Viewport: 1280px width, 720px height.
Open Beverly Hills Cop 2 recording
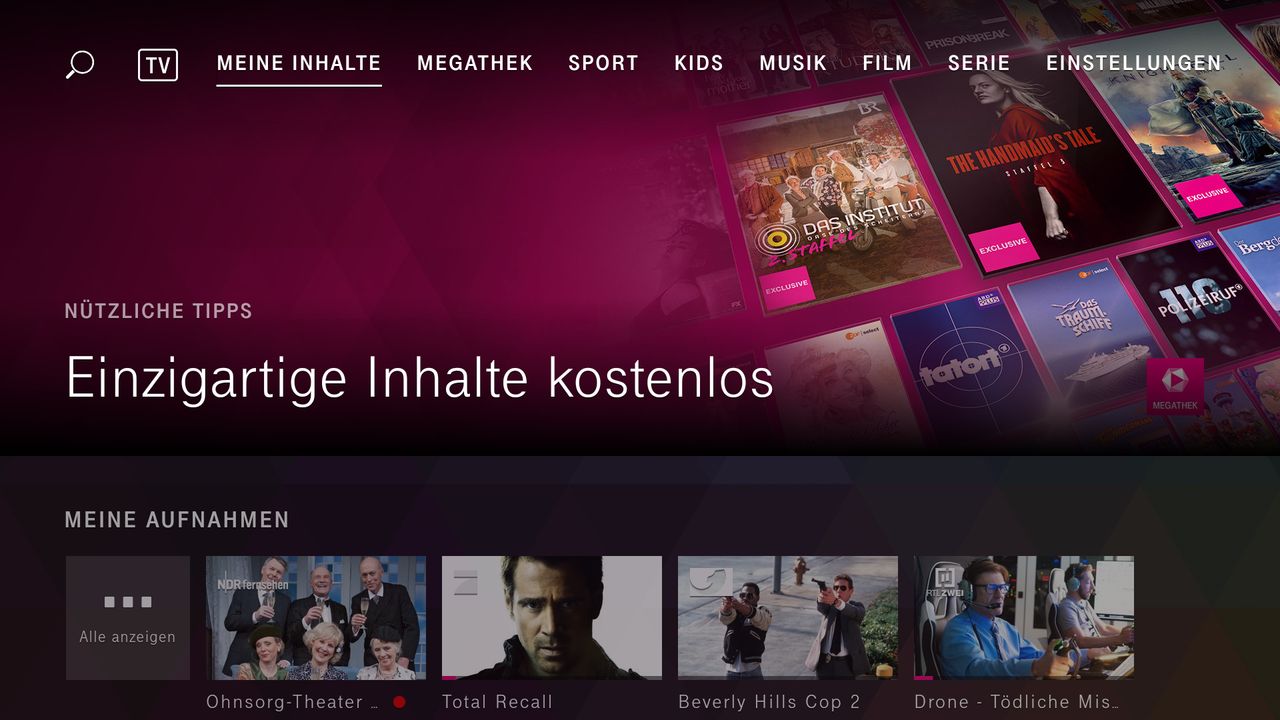point(788,618)
